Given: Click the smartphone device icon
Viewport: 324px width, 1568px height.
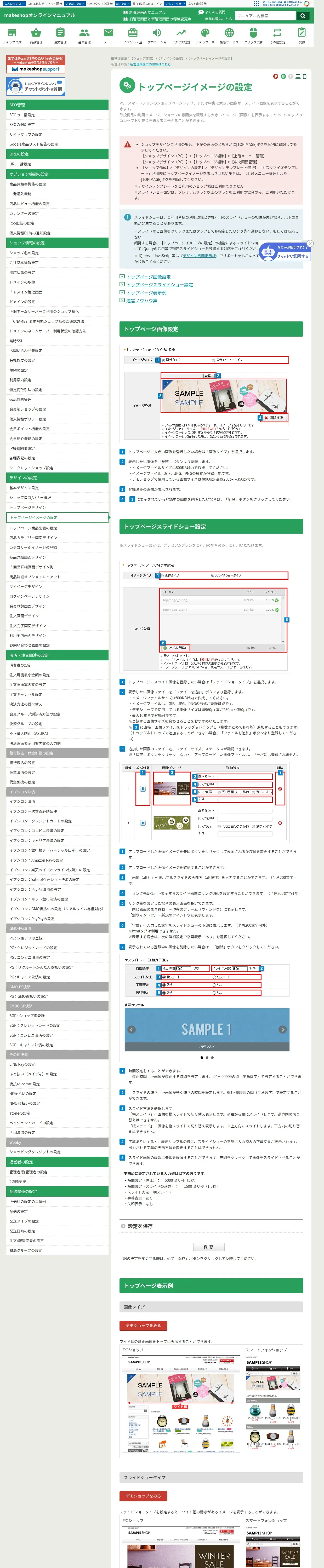Looking at the screenshot, I should [304, 76].
